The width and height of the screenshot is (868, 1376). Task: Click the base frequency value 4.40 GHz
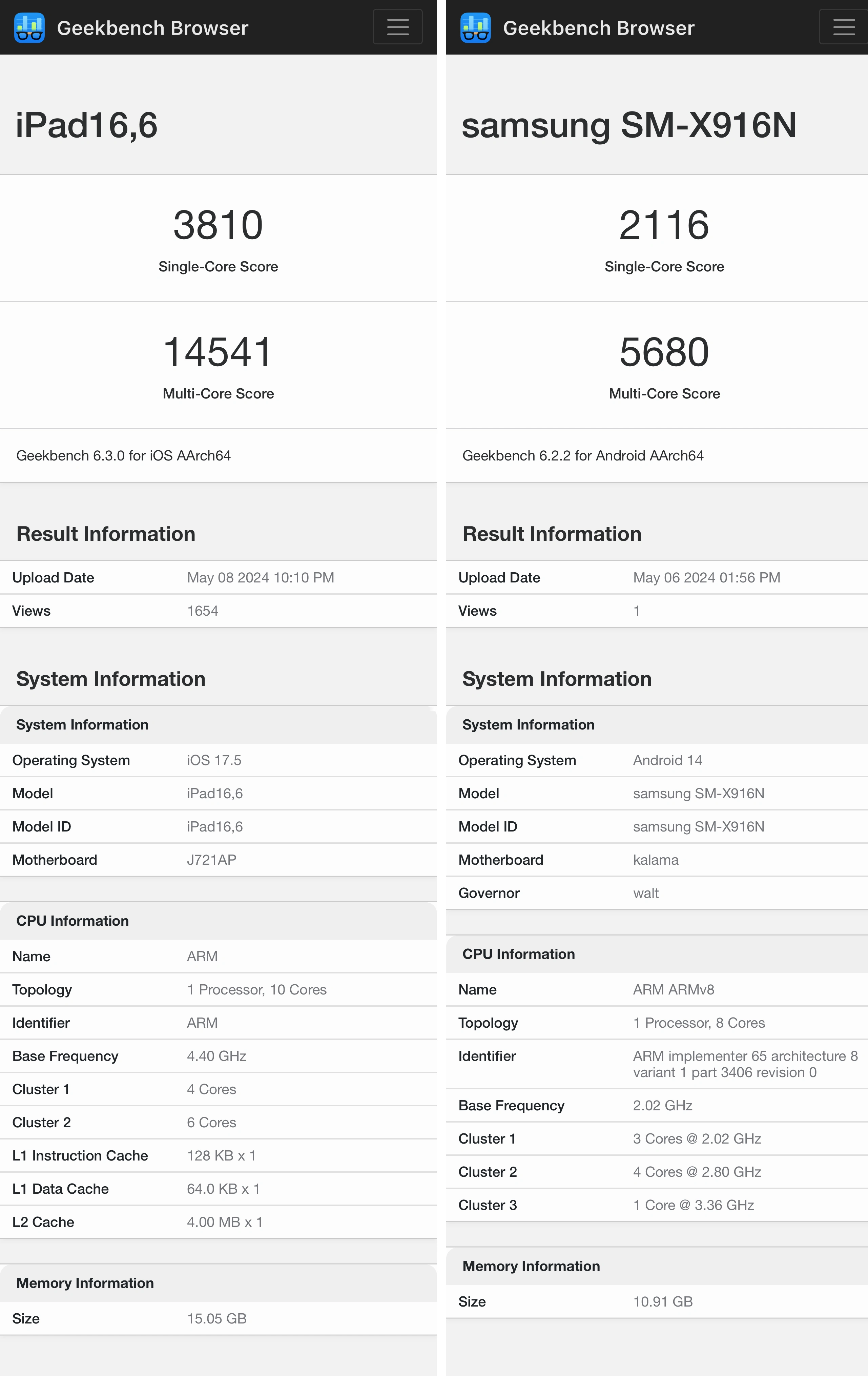pyautogui.click(x=216, y=1056)
